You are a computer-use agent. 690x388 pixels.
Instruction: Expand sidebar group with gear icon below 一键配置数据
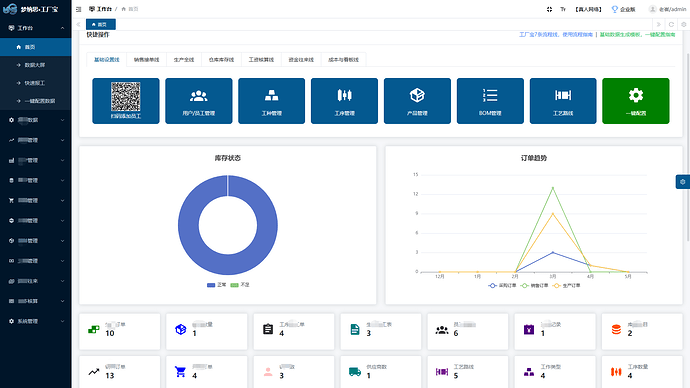click(x=36, y=120)
